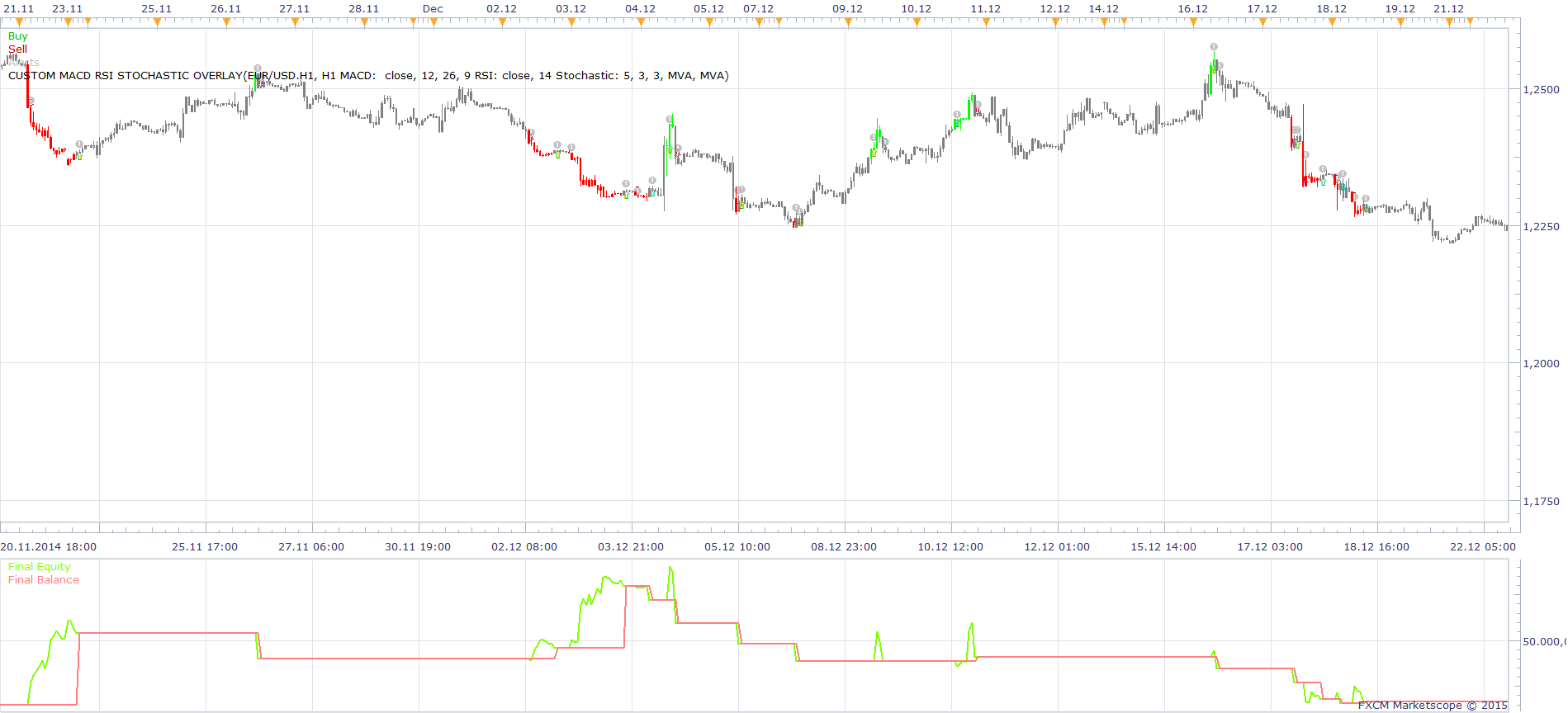The height and width of the screenshot is (713, 1568).
Task: Click the 30.11 19:00 time axis label
Action: coord(418,547)
